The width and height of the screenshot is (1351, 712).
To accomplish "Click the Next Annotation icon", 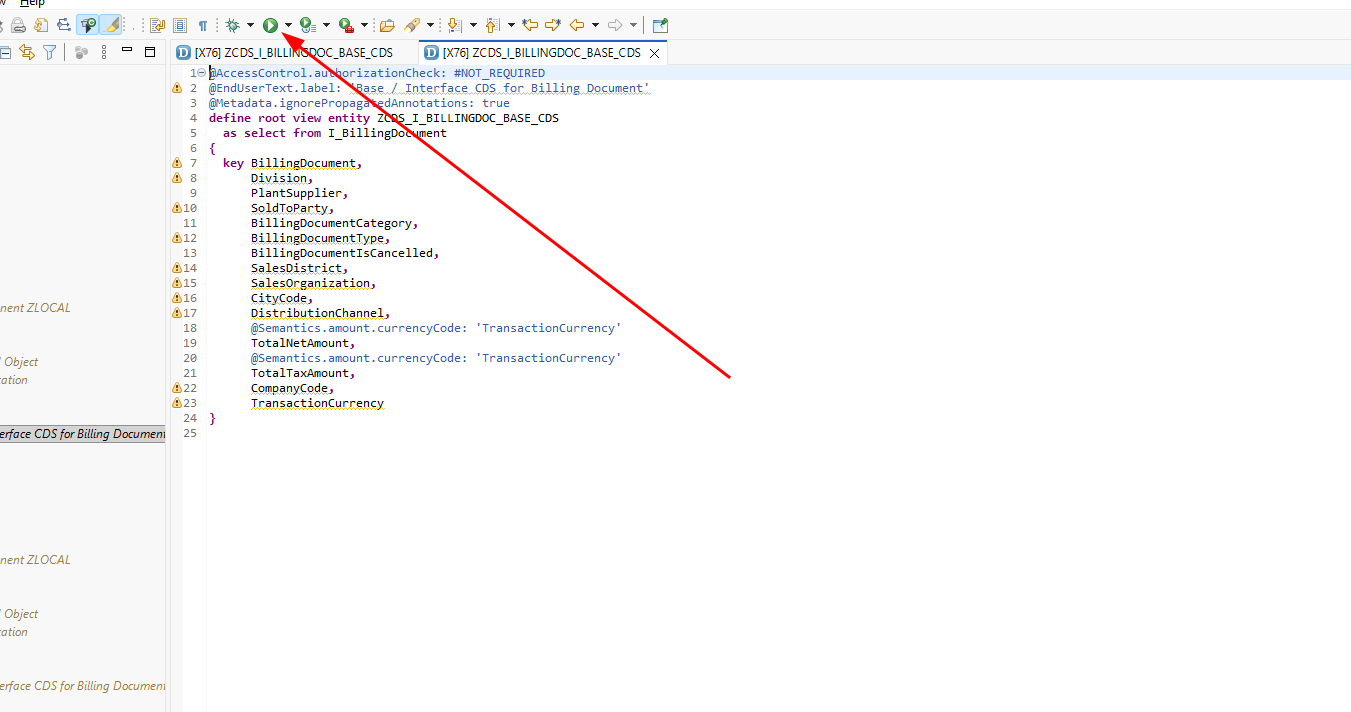I will (454, 25).
